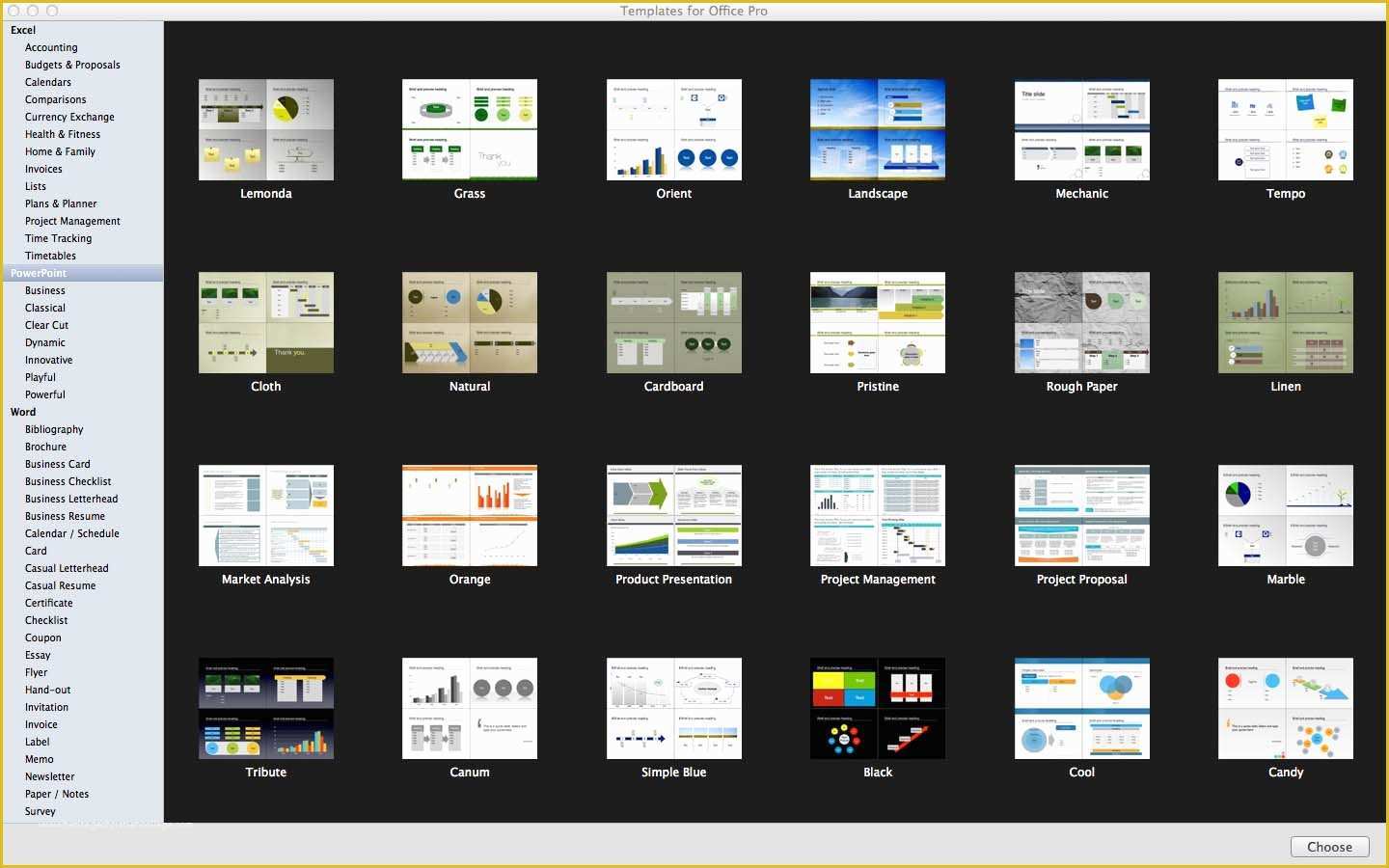Select the Black template thumbnail
Image resolution: width=1389 pixels, height=868 pixels.
[x=878, y=708]
